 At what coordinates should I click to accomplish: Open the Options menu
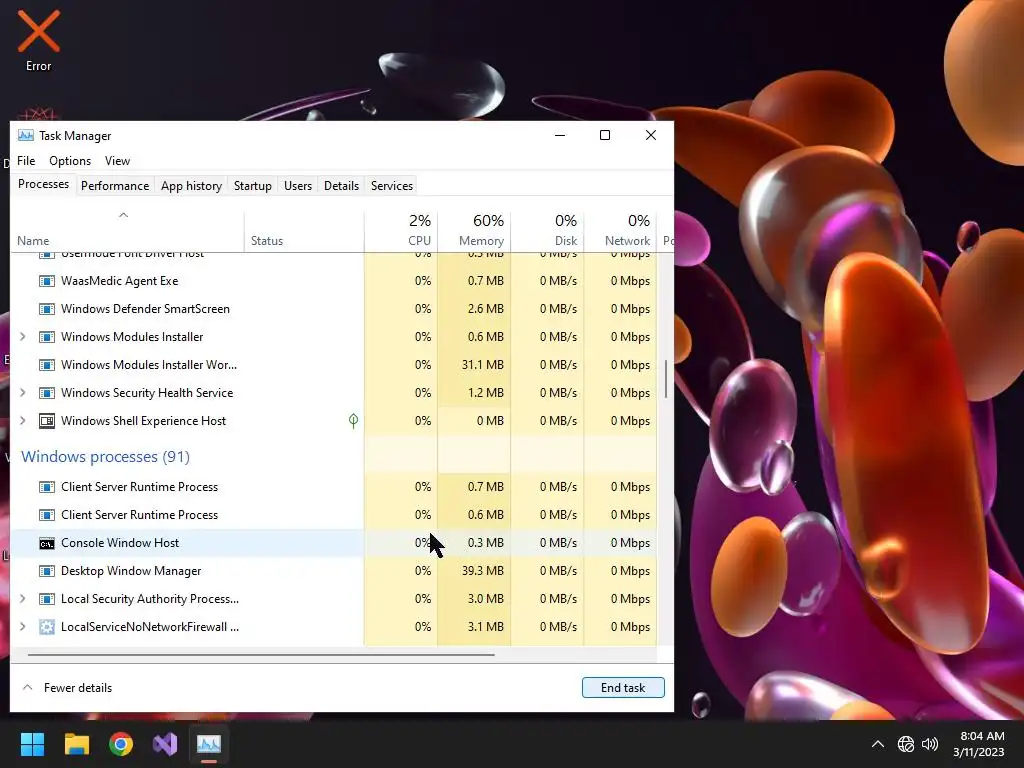coord(70,161)
